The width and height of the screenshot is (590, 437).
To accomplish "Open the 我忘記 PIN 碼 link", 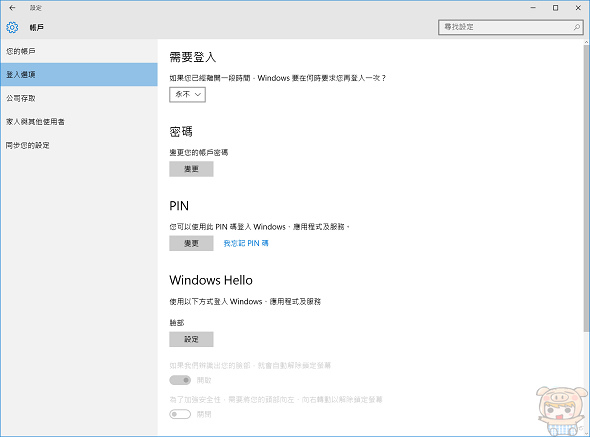I will pos(246,243).
